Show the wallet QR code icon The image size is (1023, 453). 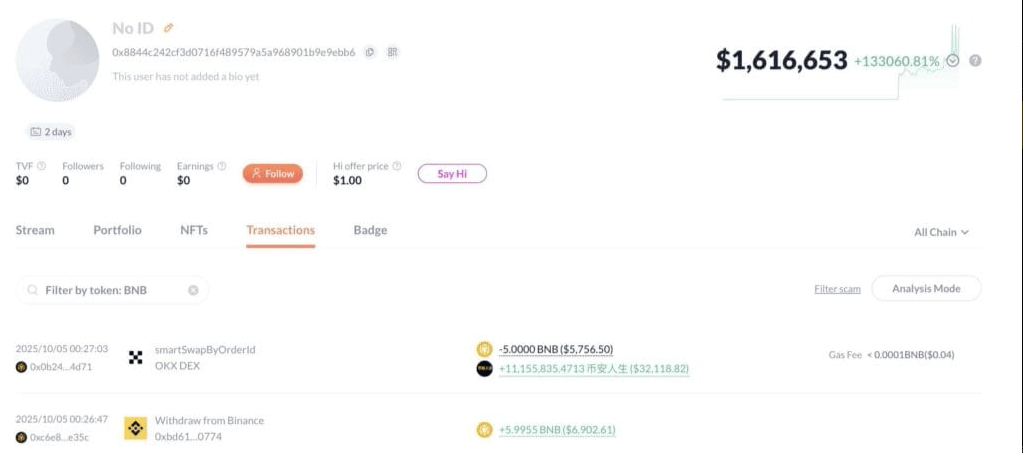point(392,52)
